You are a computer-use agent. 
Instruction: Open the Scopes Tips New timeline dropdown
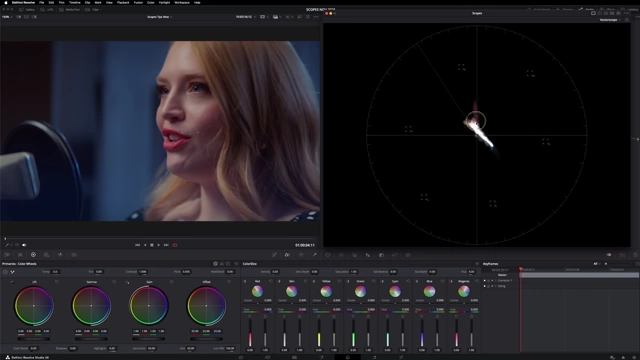(x=160, y=17)
